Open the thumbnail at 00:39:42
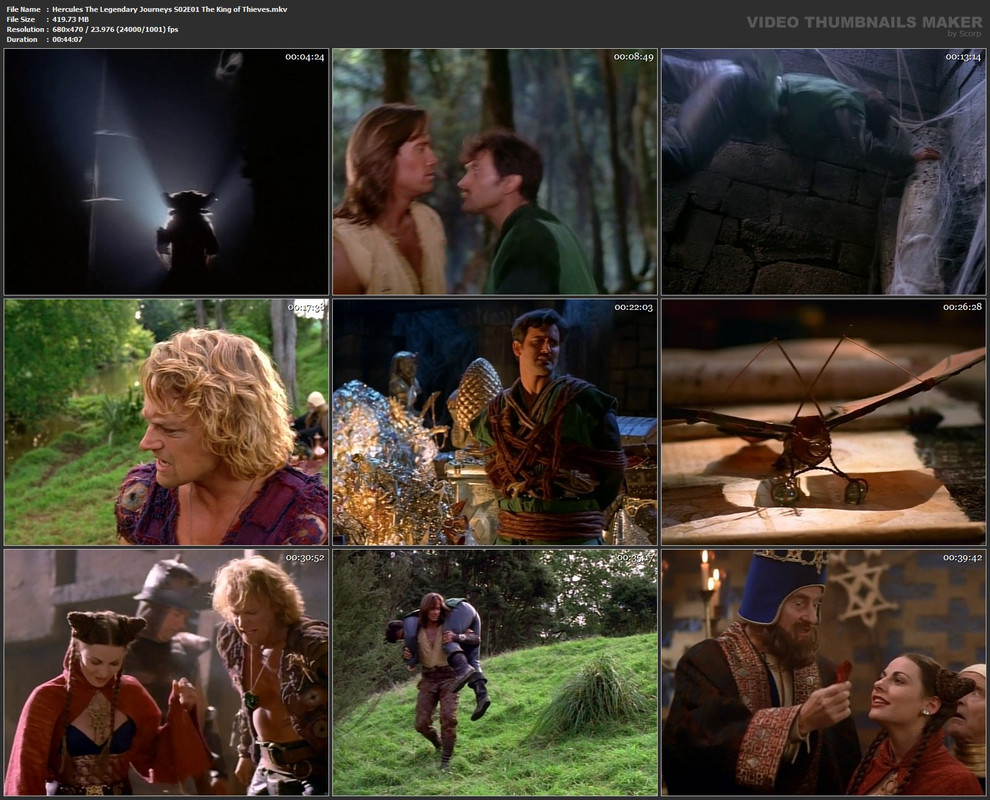990x800 pixels. (x=823, y=672)
